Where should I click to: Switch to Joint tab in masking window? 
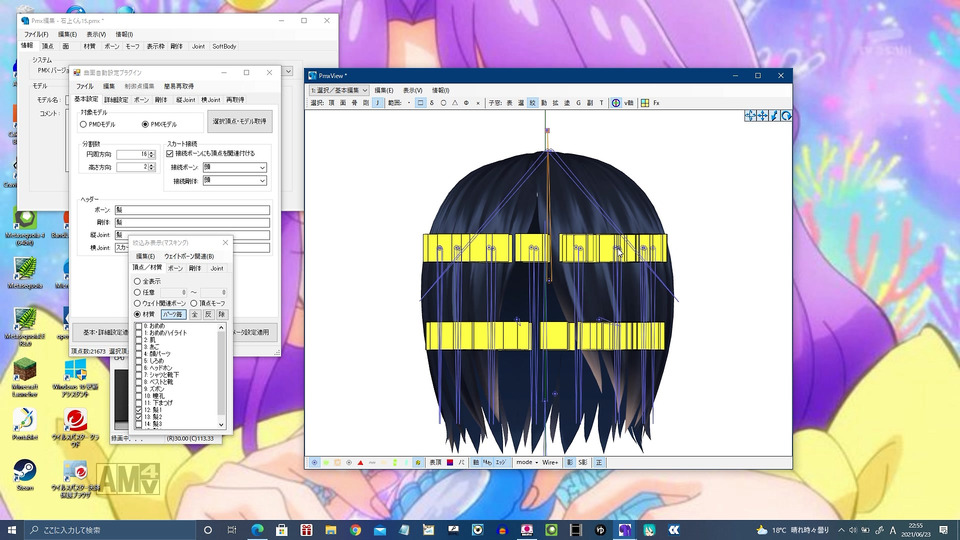217,268
